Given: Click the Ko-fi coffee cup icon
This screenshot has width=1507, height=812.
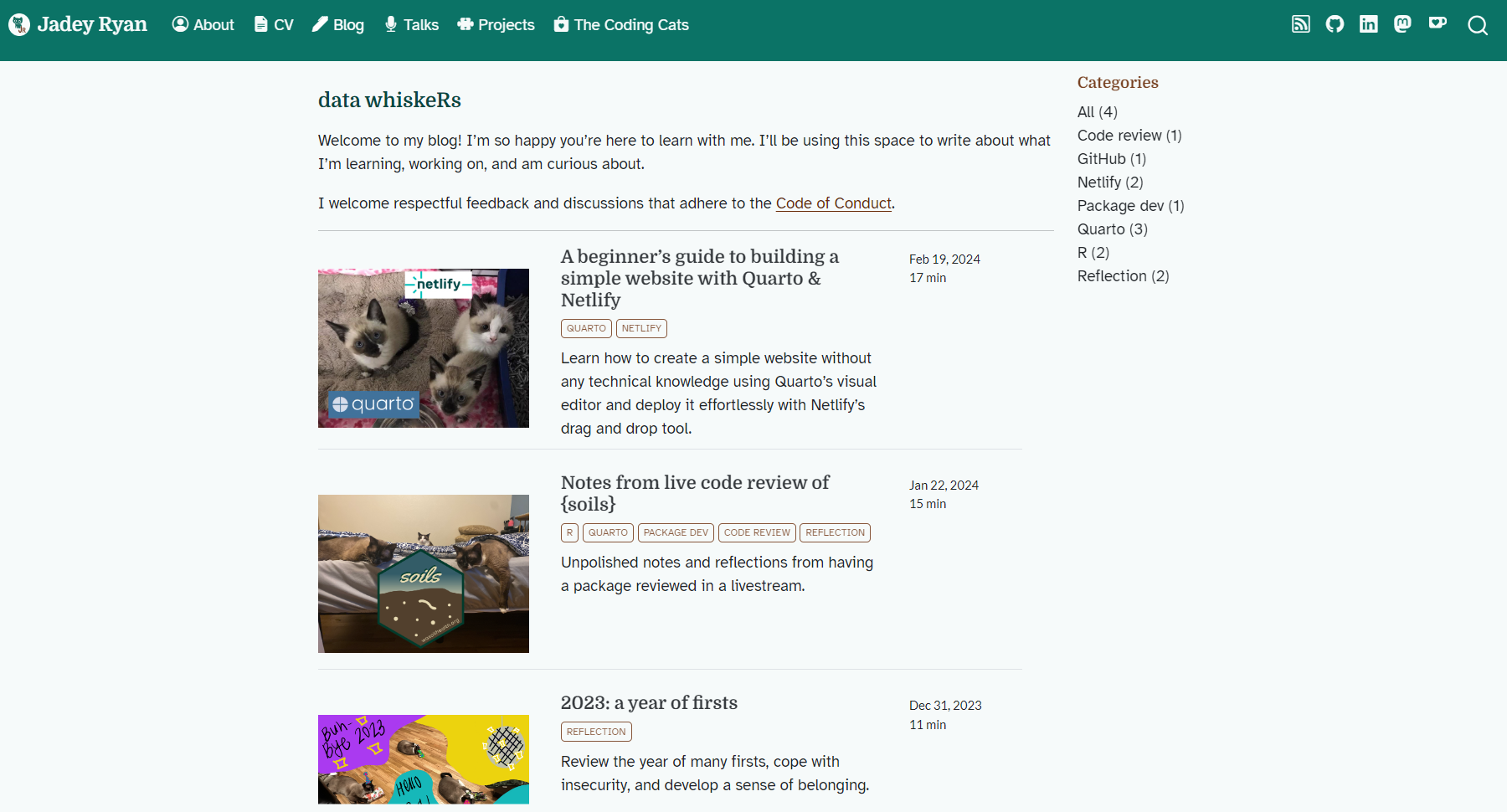Looking at the screenshot, I should tap(1437, 24).
